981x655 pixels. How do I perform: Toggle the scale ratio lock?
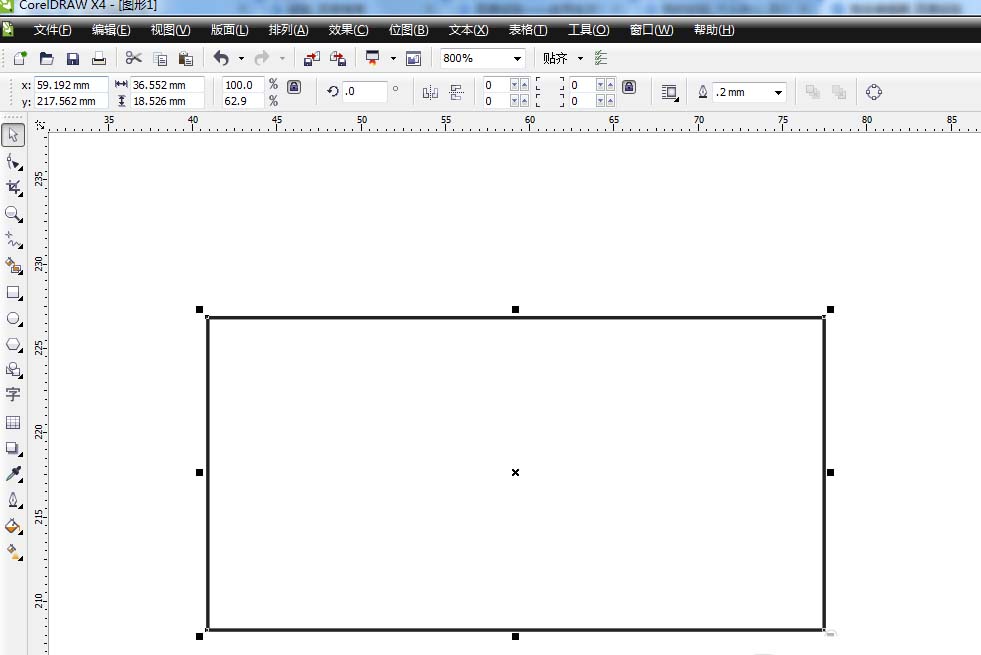pyautogui.click(x=294, y=87)
